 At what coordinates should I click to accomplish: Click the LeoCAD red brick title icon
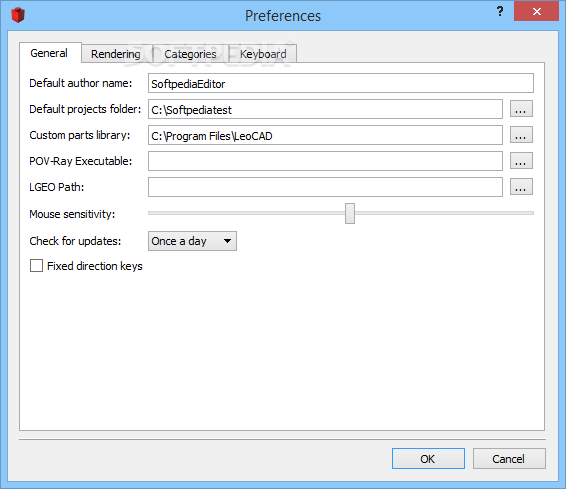(x=18, y=15)
